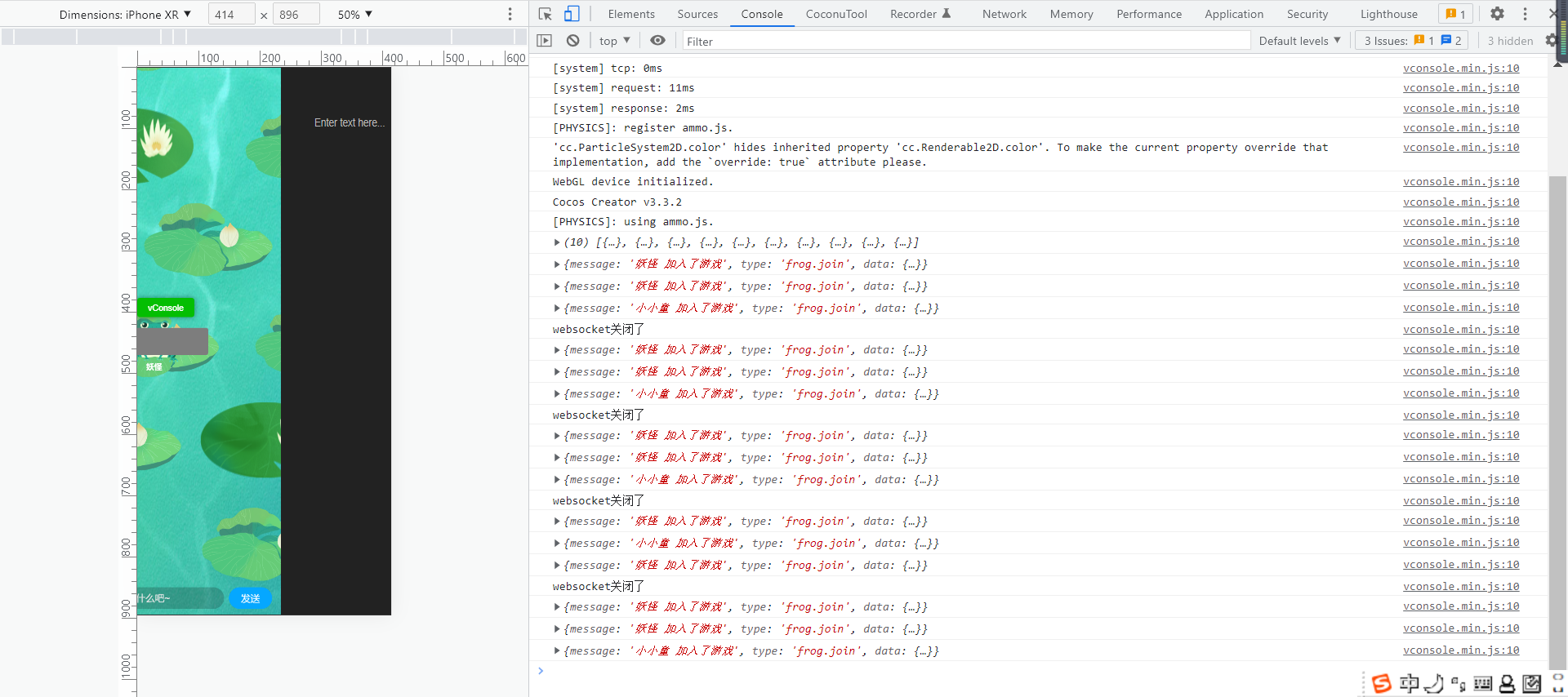
Task: Switch to the Elements tab
Action: [x=631, y=14]
